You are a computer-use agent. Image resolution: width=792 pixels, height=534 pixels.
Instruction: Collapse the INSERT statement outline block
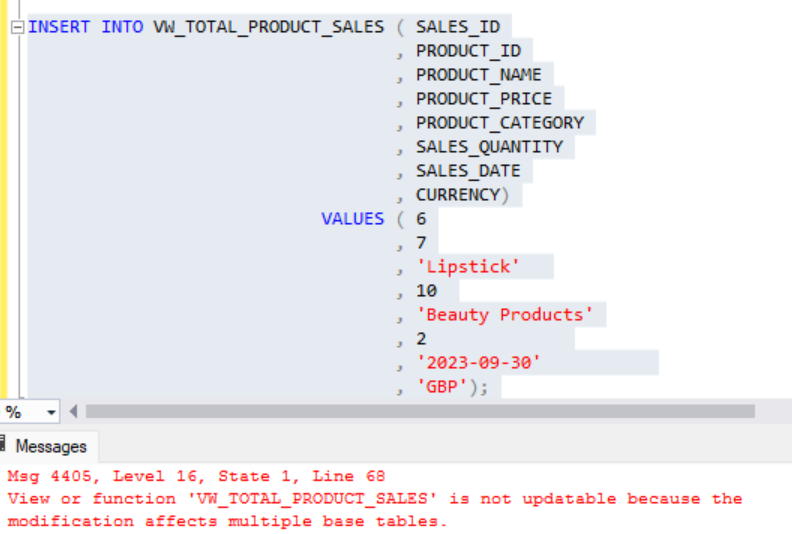17,27
